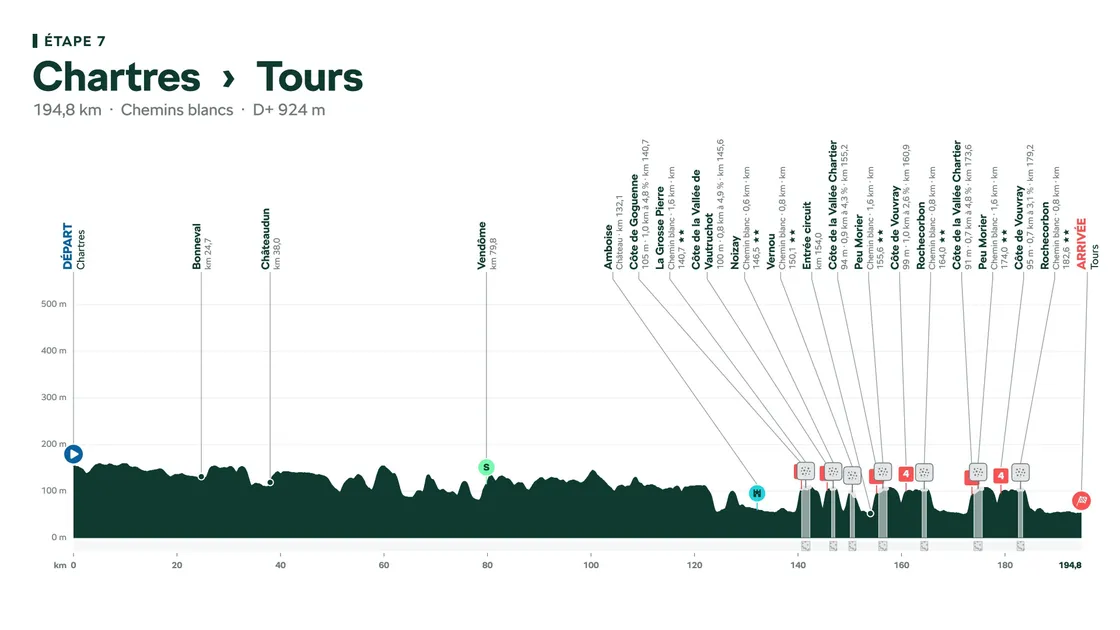Click the Châteaudun waypoint dot on the profile
The image size is (1120, 630).
270,482
